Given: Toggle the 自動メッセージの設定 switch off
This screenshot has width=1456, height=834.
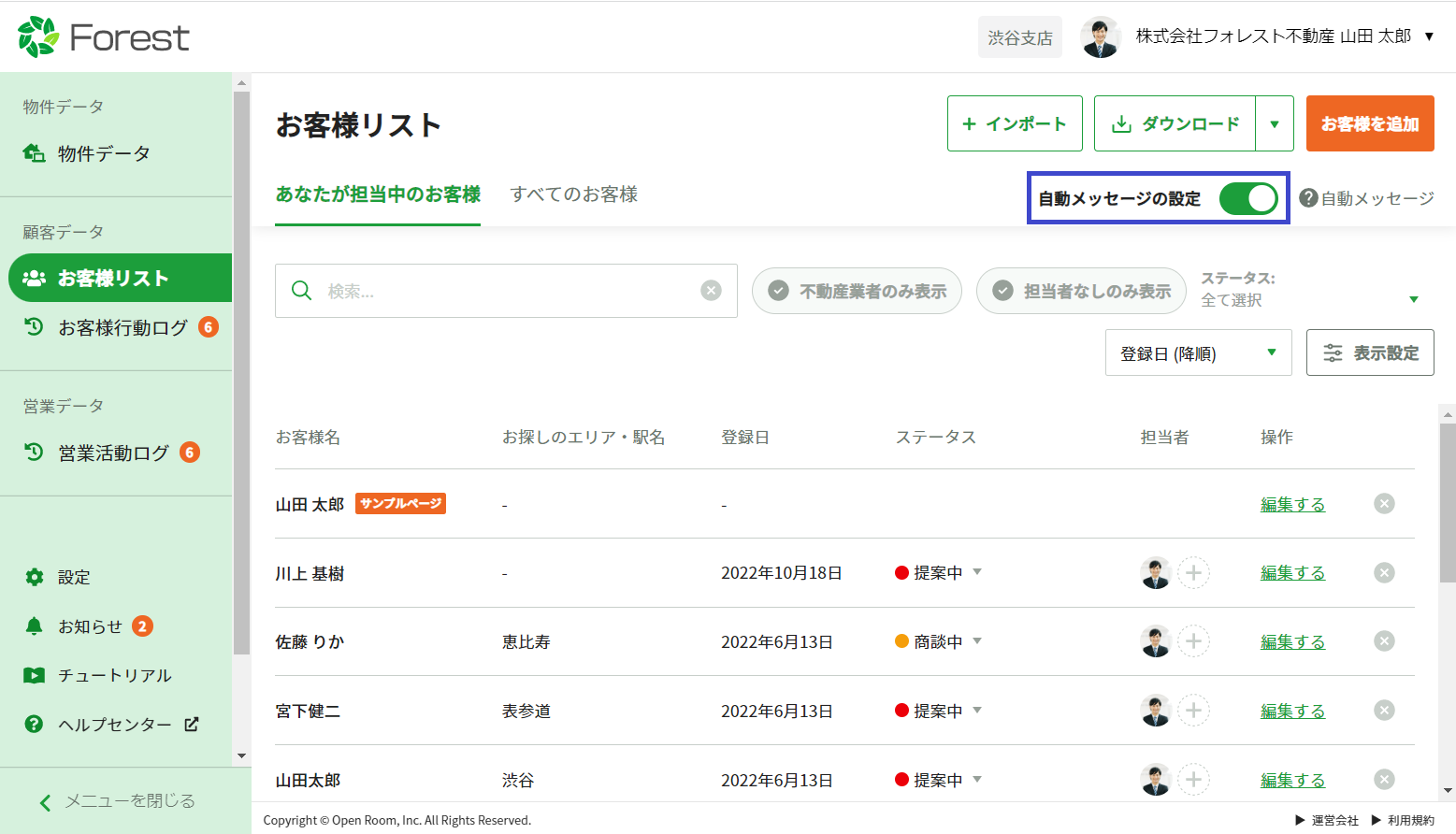Looking at the screenshot, I should (x=1248, y=198).
